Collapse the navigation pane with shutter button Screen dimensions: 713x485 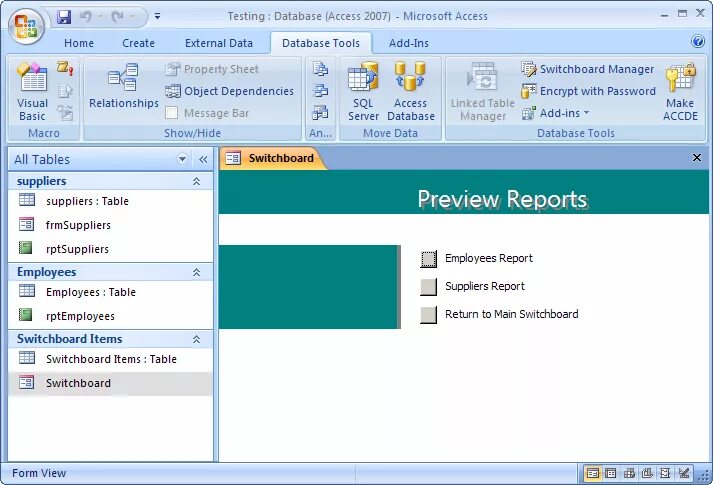(203, 159)
